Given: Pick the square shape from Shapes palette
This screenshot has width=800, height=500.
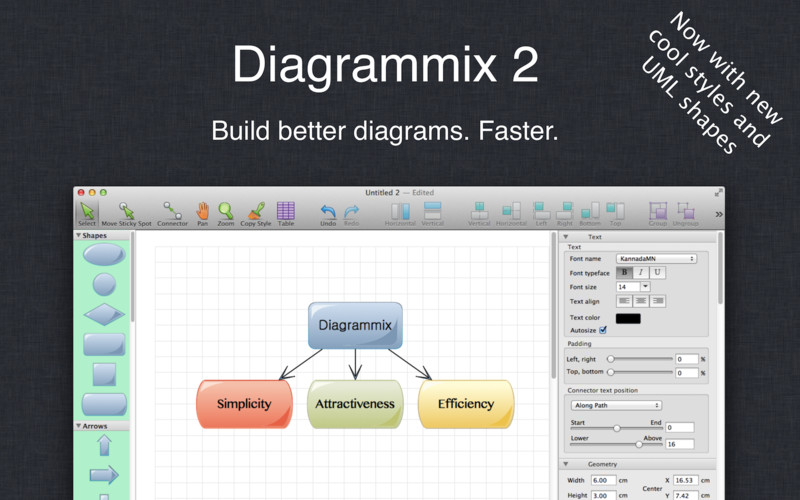Looking at the screenshot, I should (x=104, y=374).
